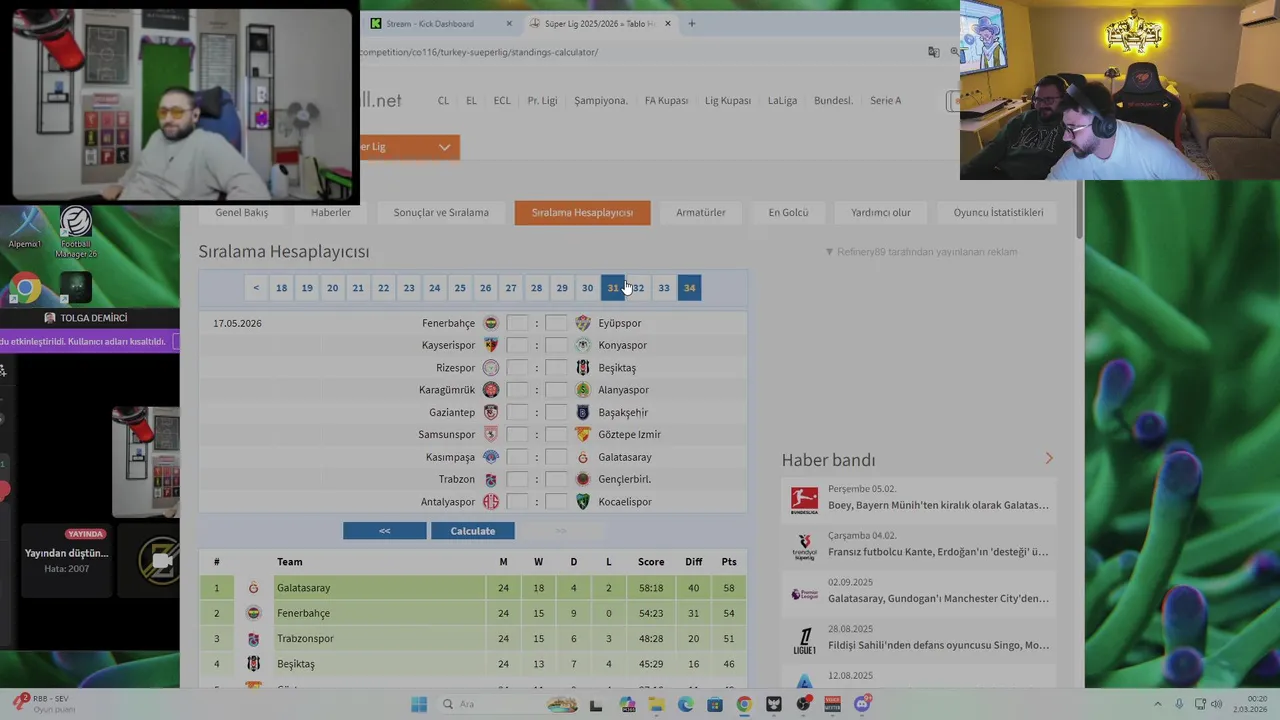The width and height of the screenshot is (1280, 720).
Task: Select matchday 18
Action: 282,288
